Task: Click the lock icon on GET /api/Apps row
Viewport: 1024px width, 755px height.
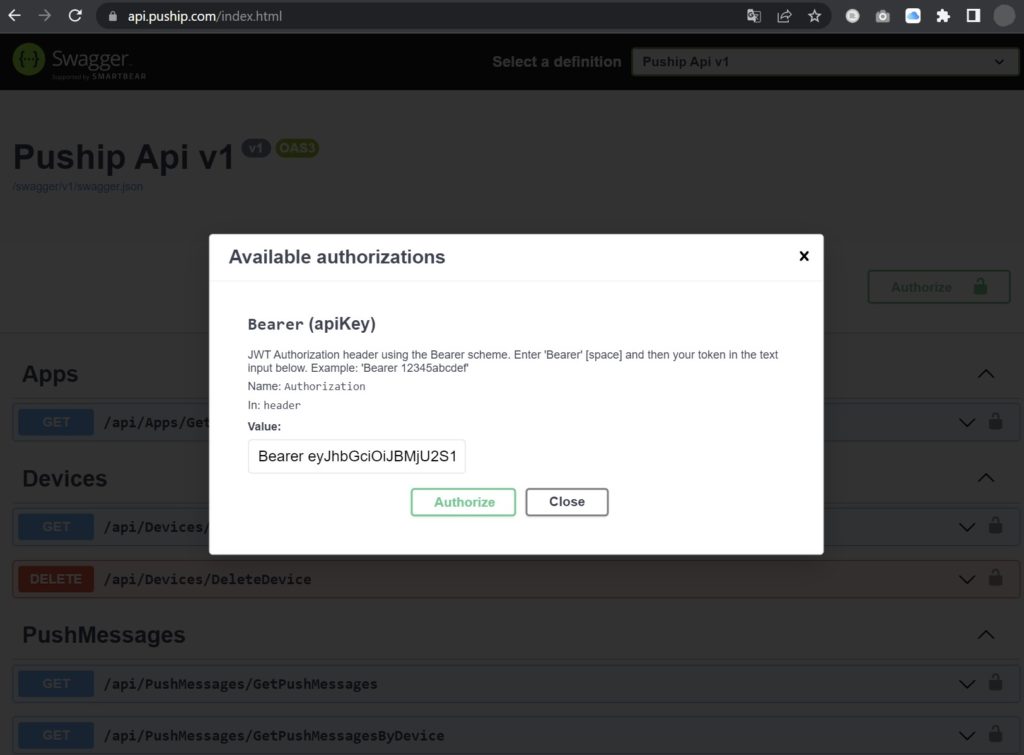Action: pos(995,421)
